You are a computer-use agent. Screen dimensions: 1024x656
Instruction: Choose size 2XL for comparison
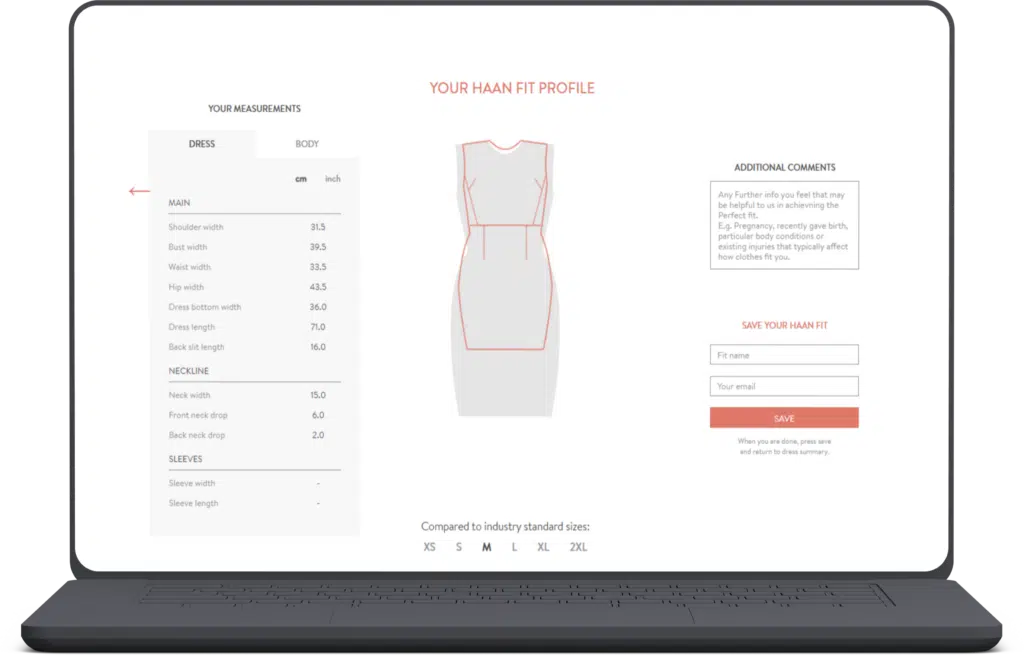578,548
